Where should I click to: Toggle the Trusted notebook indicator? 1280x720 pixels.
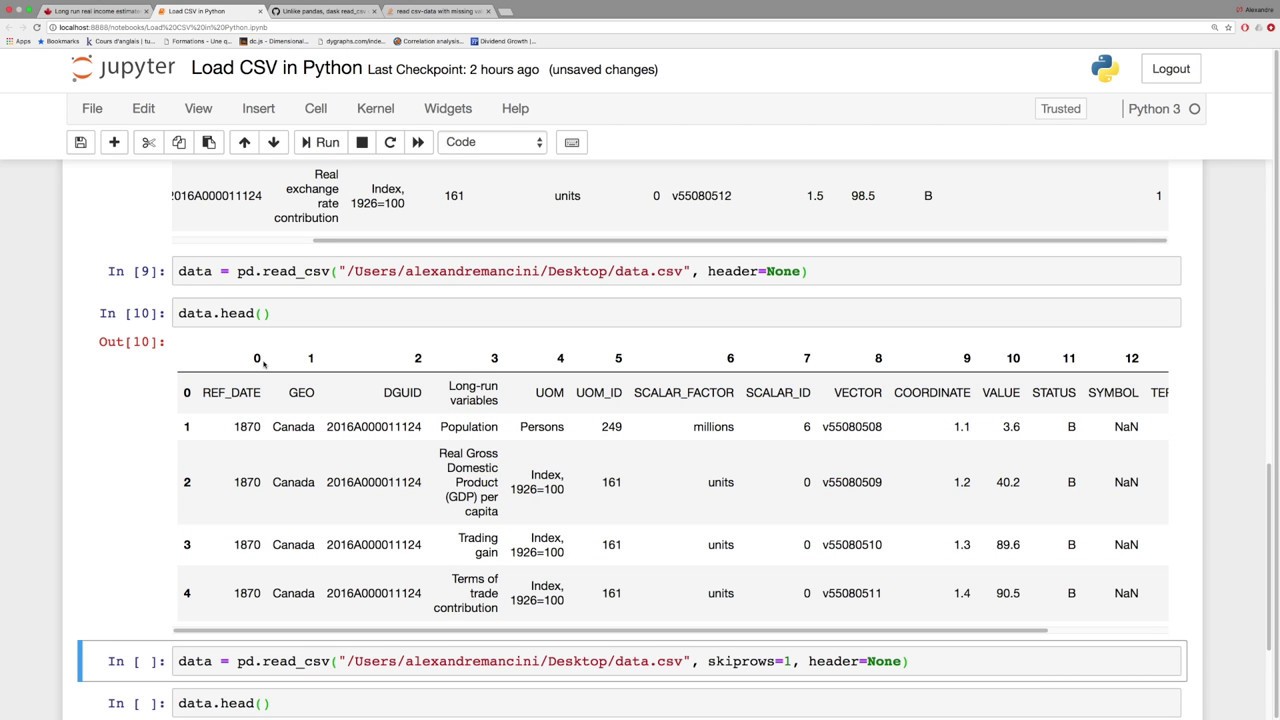[x=1060, y=109]
